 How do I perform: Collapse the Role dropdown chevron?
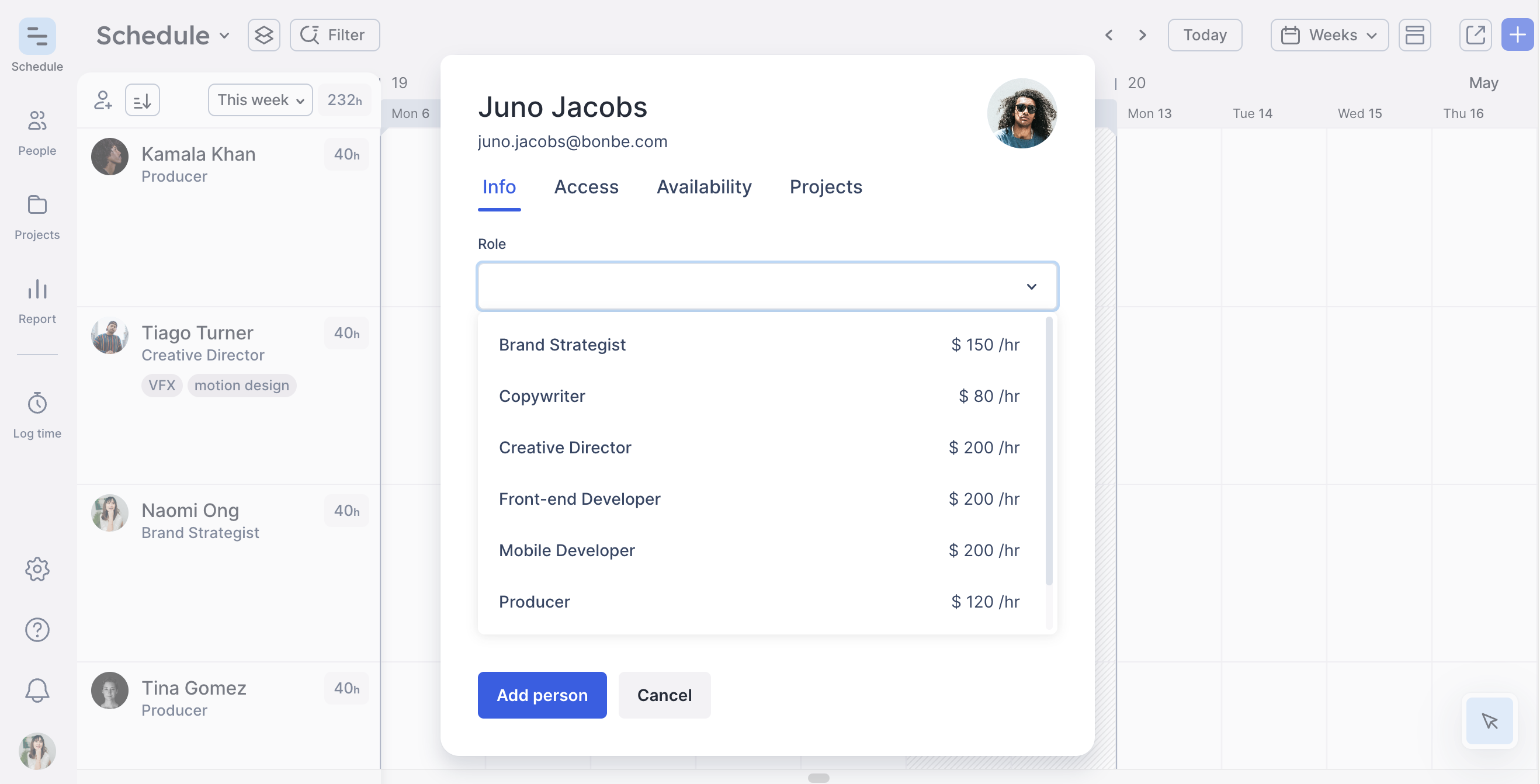pyautogui.click(x=1031, y=286)
